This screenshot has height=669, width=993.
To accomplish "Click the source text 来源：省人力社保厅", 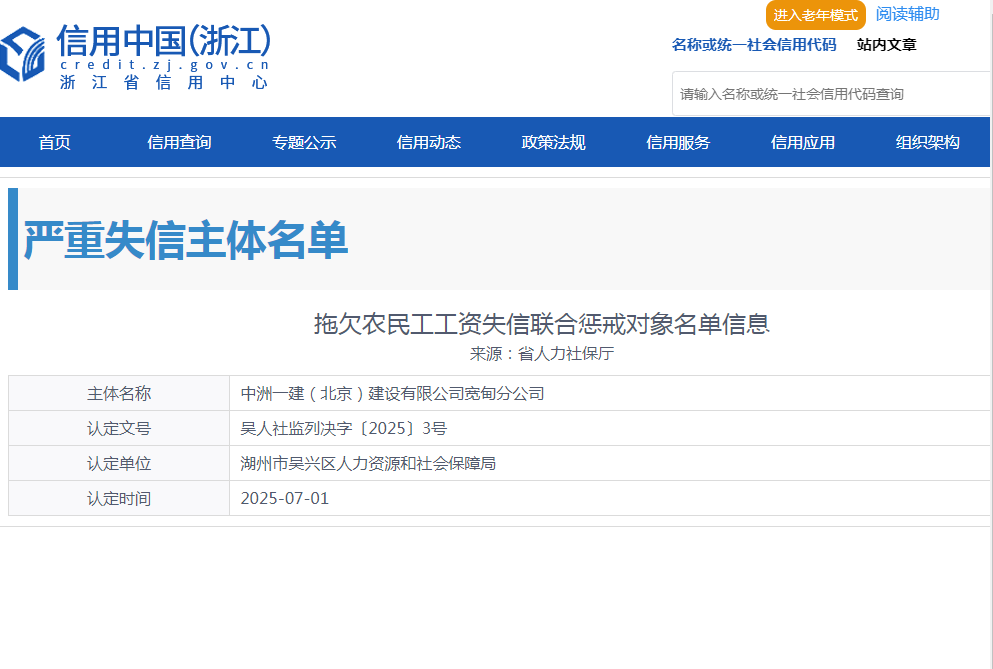I will pos(541,354).
